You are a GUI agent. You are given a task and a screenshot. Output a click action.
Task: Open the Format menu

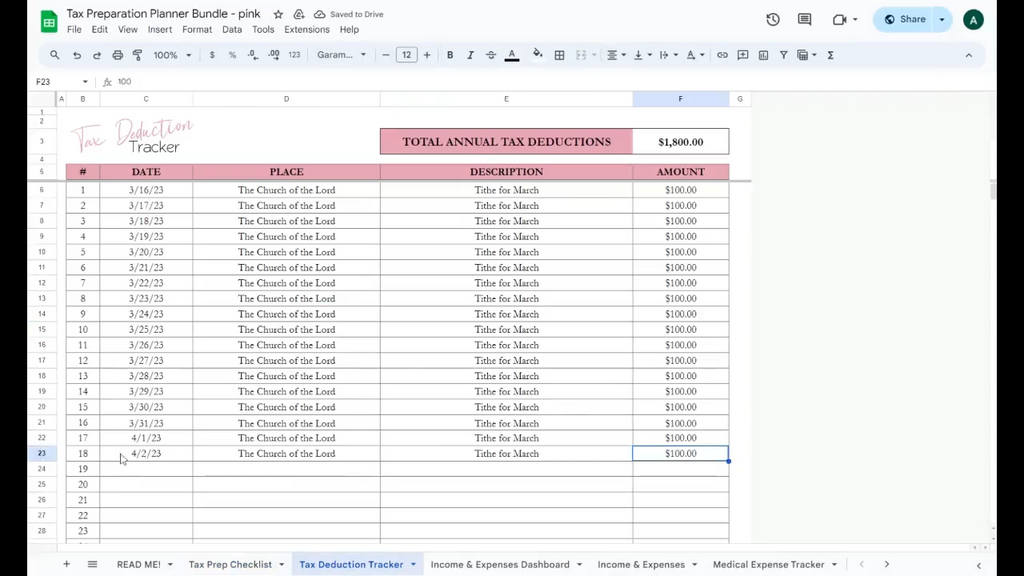pyautogui.click(x=197, y=30)
